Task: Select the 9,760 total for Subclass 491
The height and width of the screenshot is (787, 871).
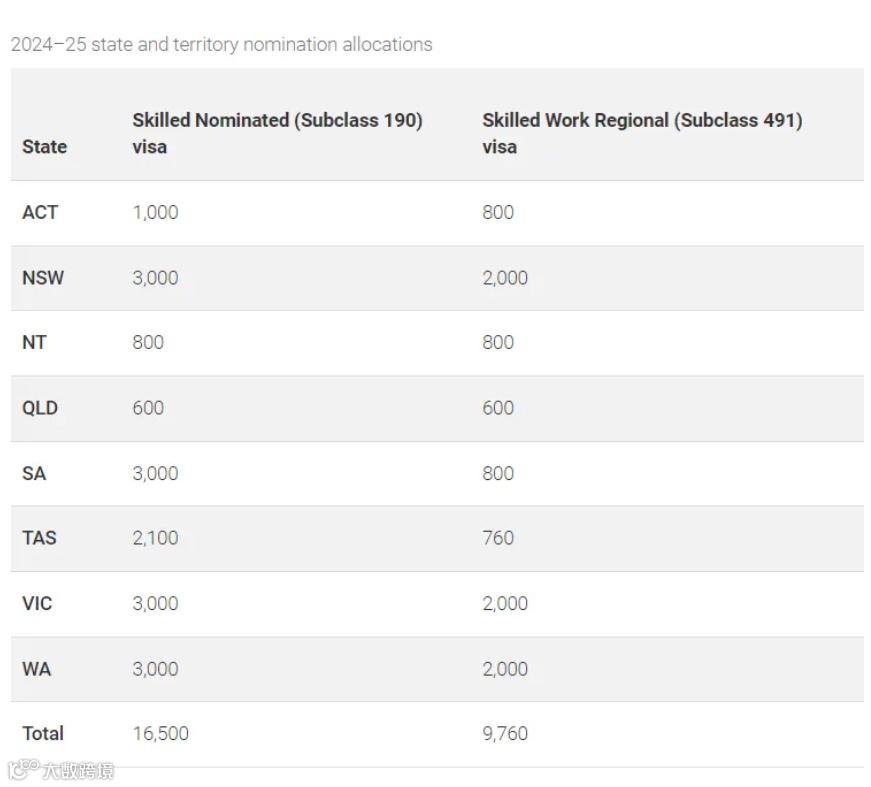Action: point(505,733)
